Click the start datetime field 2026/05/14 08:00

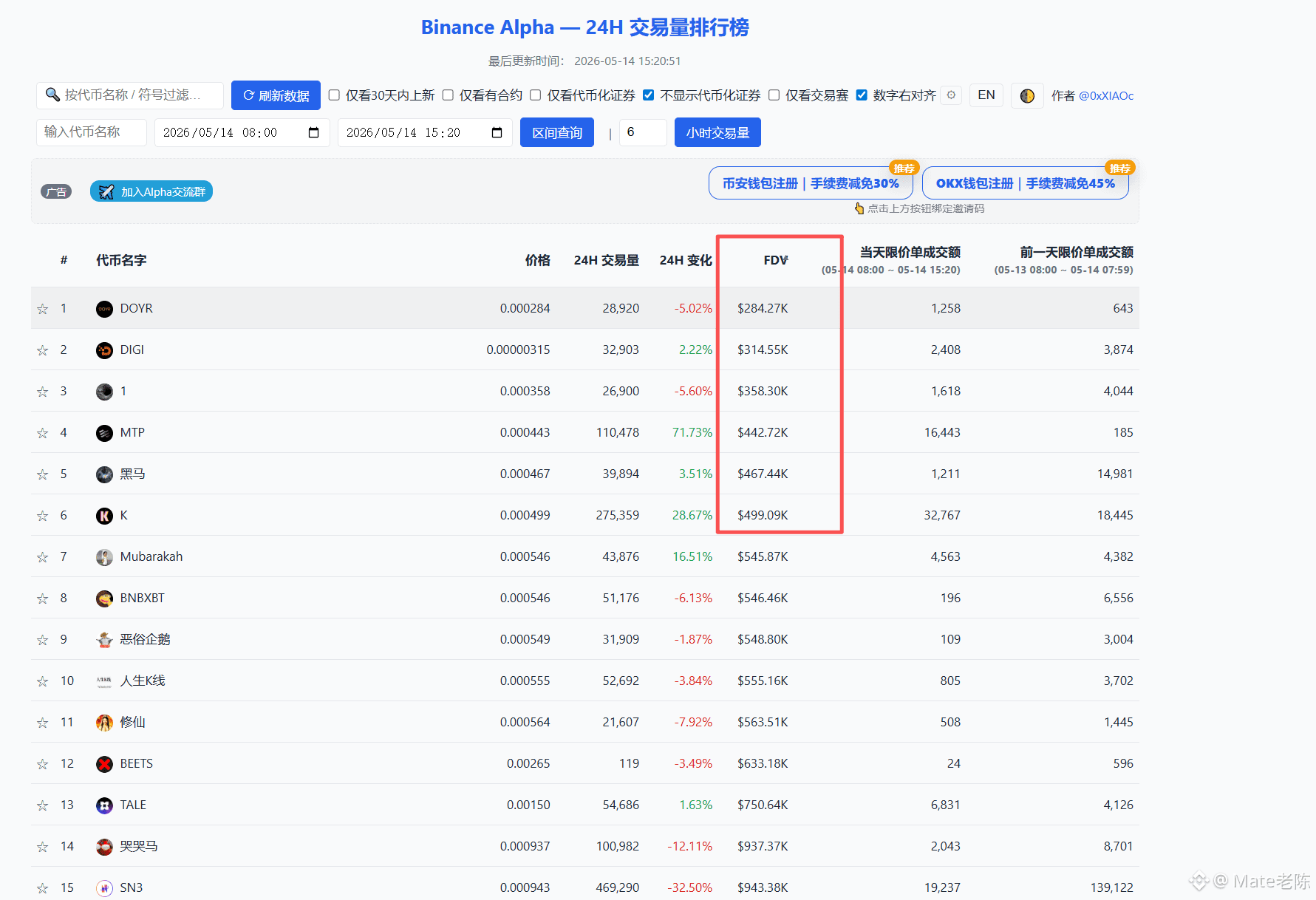coord(242,132)
